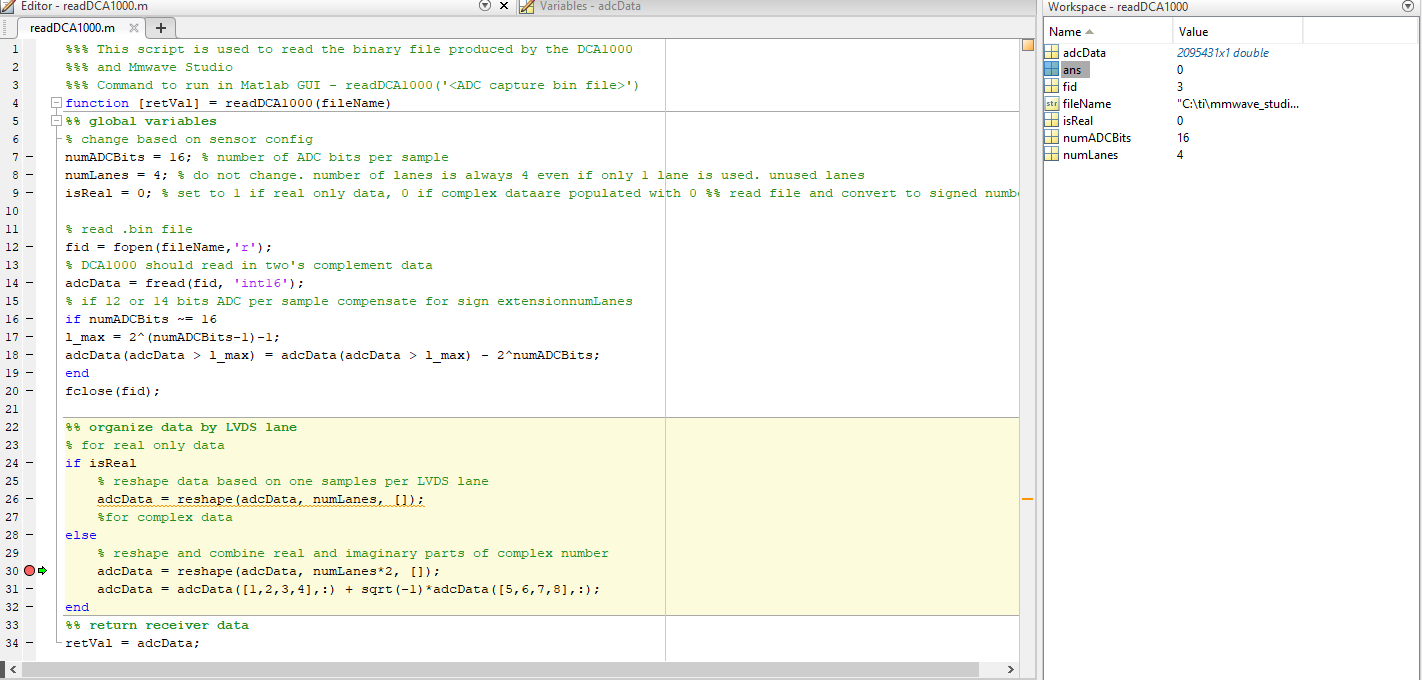1422x680 pixels.
Task: Select the adcData variable name row
Action: 1084,53
